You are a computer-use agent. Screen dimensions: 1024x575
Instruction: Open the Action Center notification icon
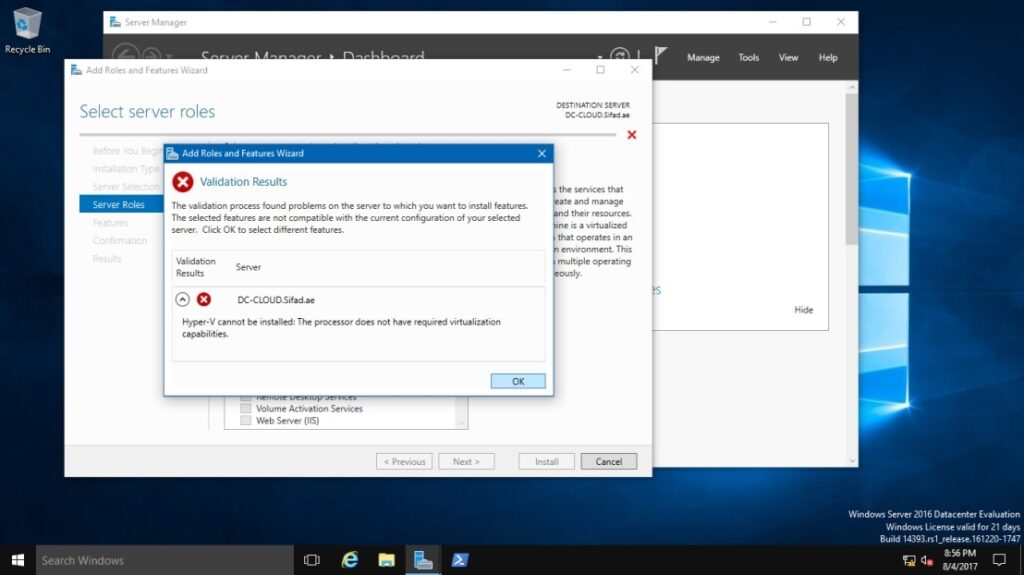[999, 560]
